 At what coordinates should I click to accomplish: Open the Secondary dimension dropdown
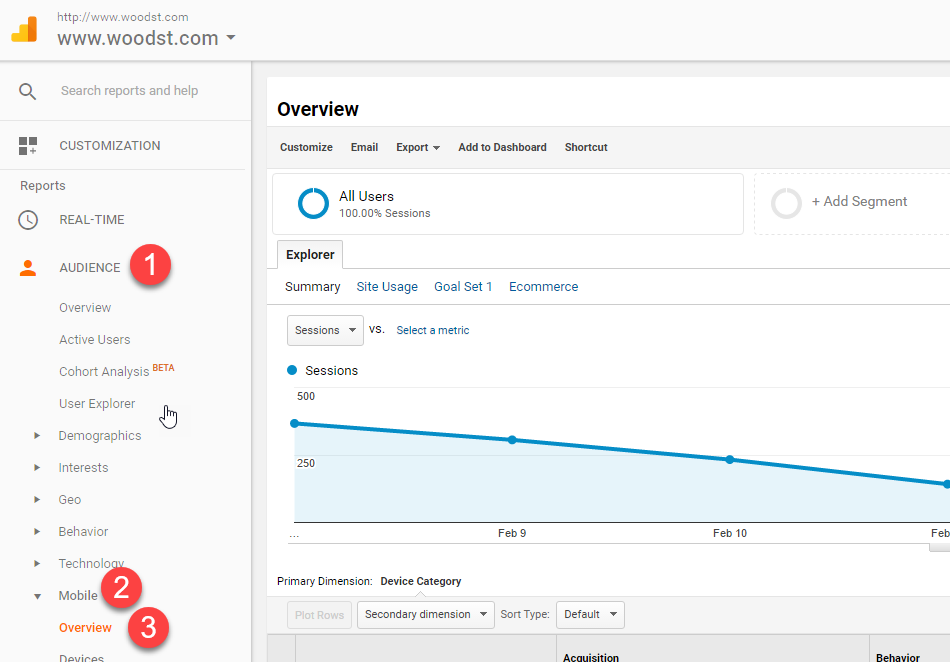pos(425,615)
